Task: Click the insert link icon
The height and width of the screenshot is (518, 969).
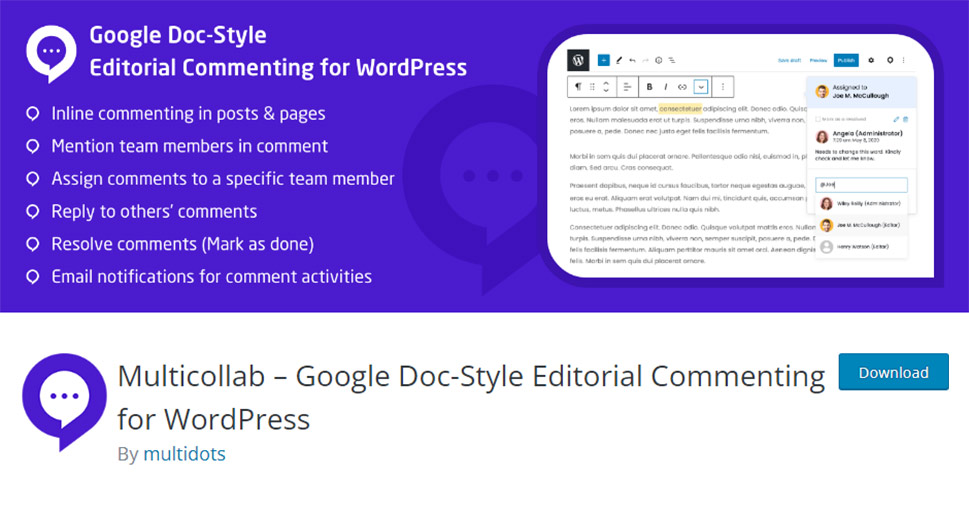Action: (x=682, y=87)
